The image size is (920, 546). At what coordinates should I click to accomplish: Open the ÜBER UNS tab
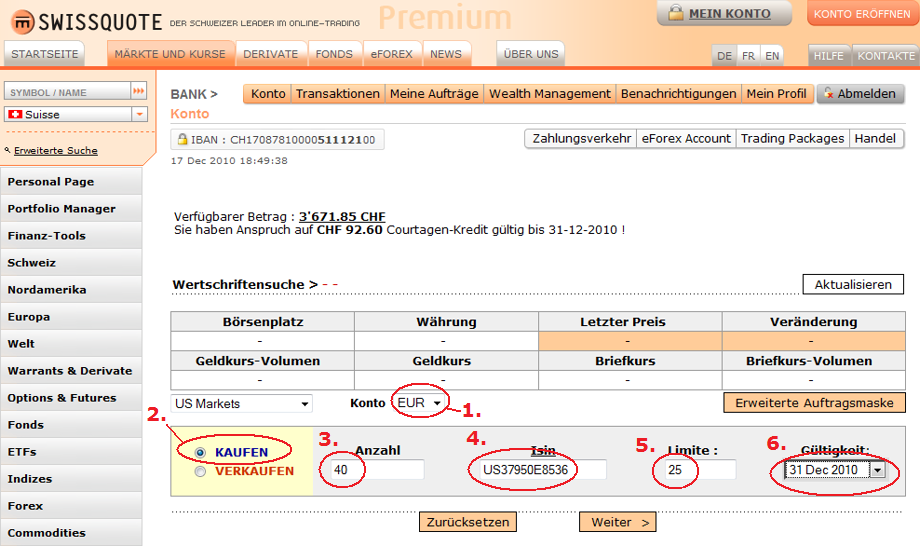click(x=531, y=54)
